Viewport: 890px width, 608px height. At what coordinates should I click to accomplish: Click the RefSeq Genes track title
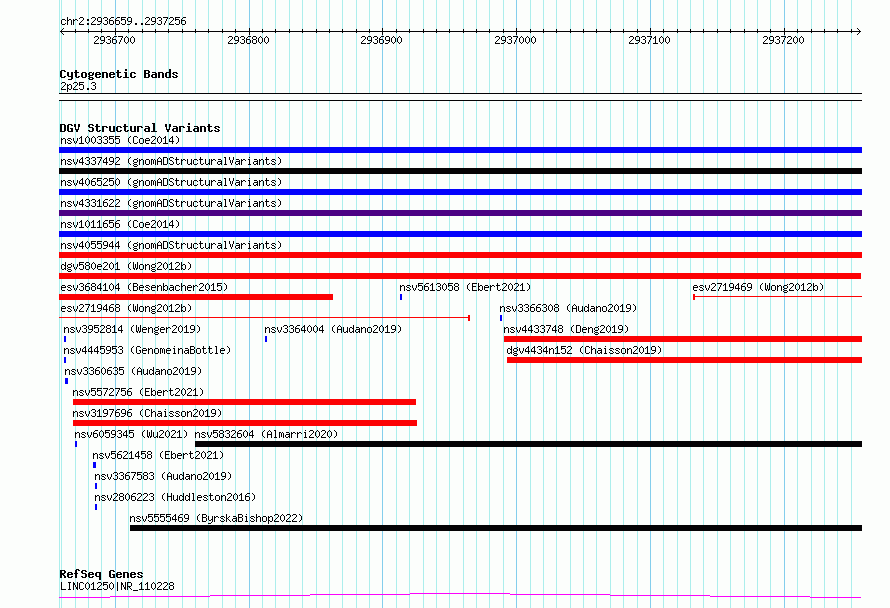pos(101,574)
